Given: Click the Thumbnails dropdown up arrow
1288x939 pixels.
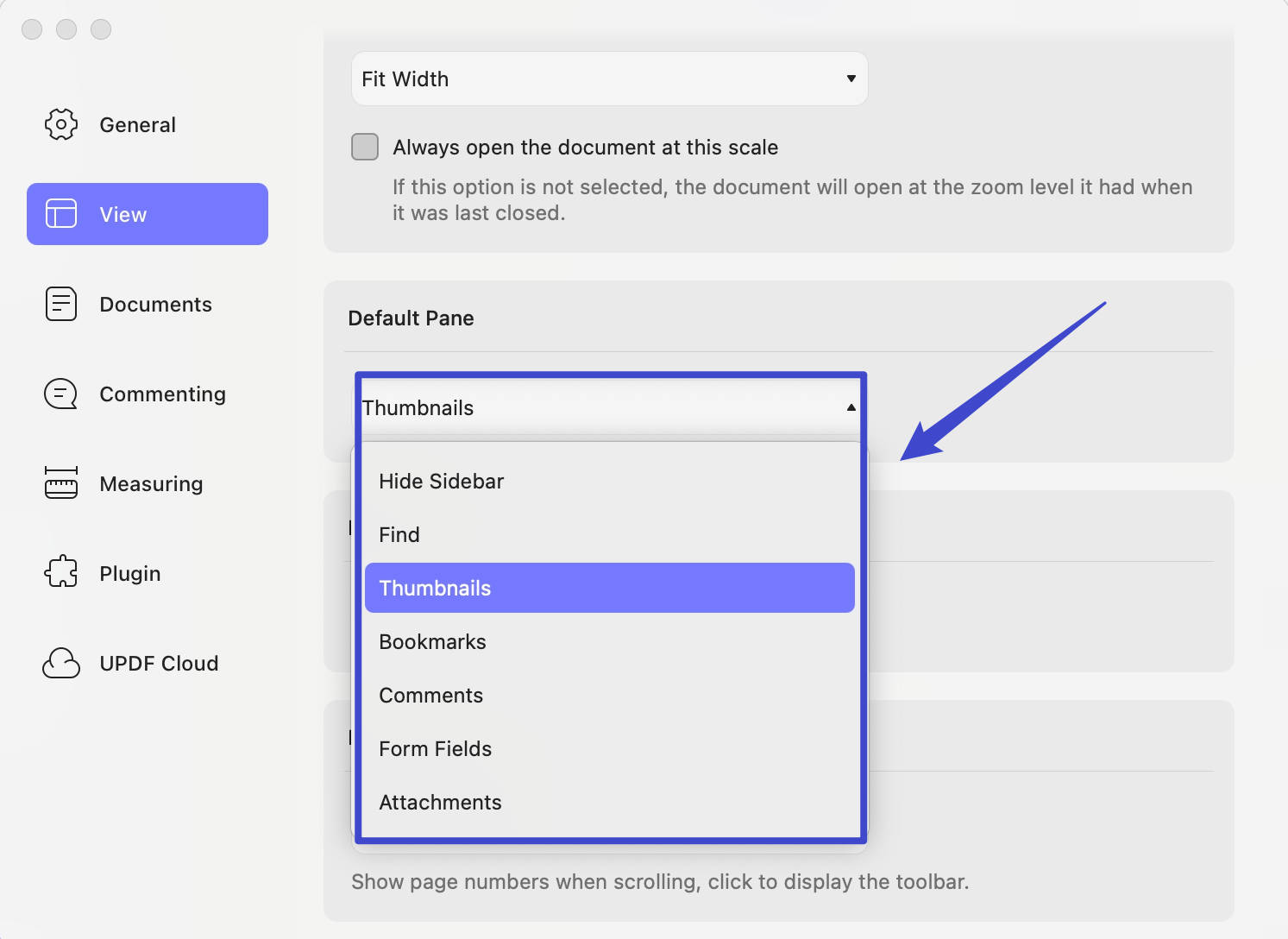Looking at the screenshot, I should click(851, 407).
